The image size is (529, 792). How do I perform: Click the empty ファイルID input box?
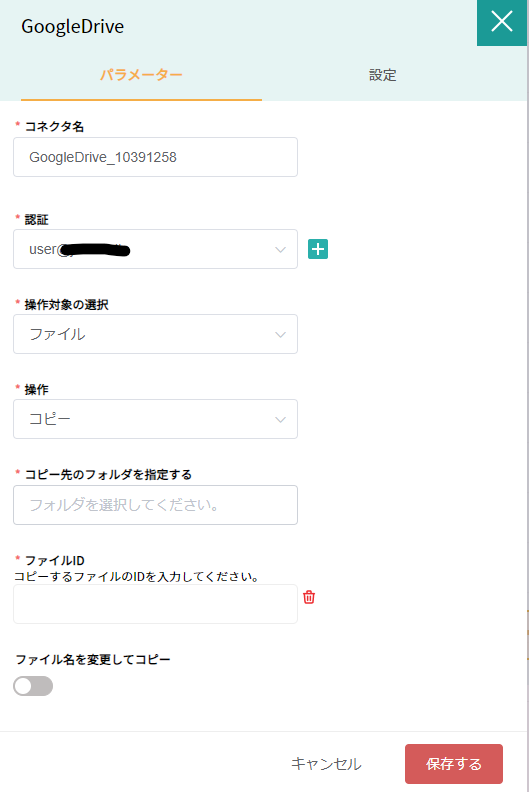click(155, 604)
